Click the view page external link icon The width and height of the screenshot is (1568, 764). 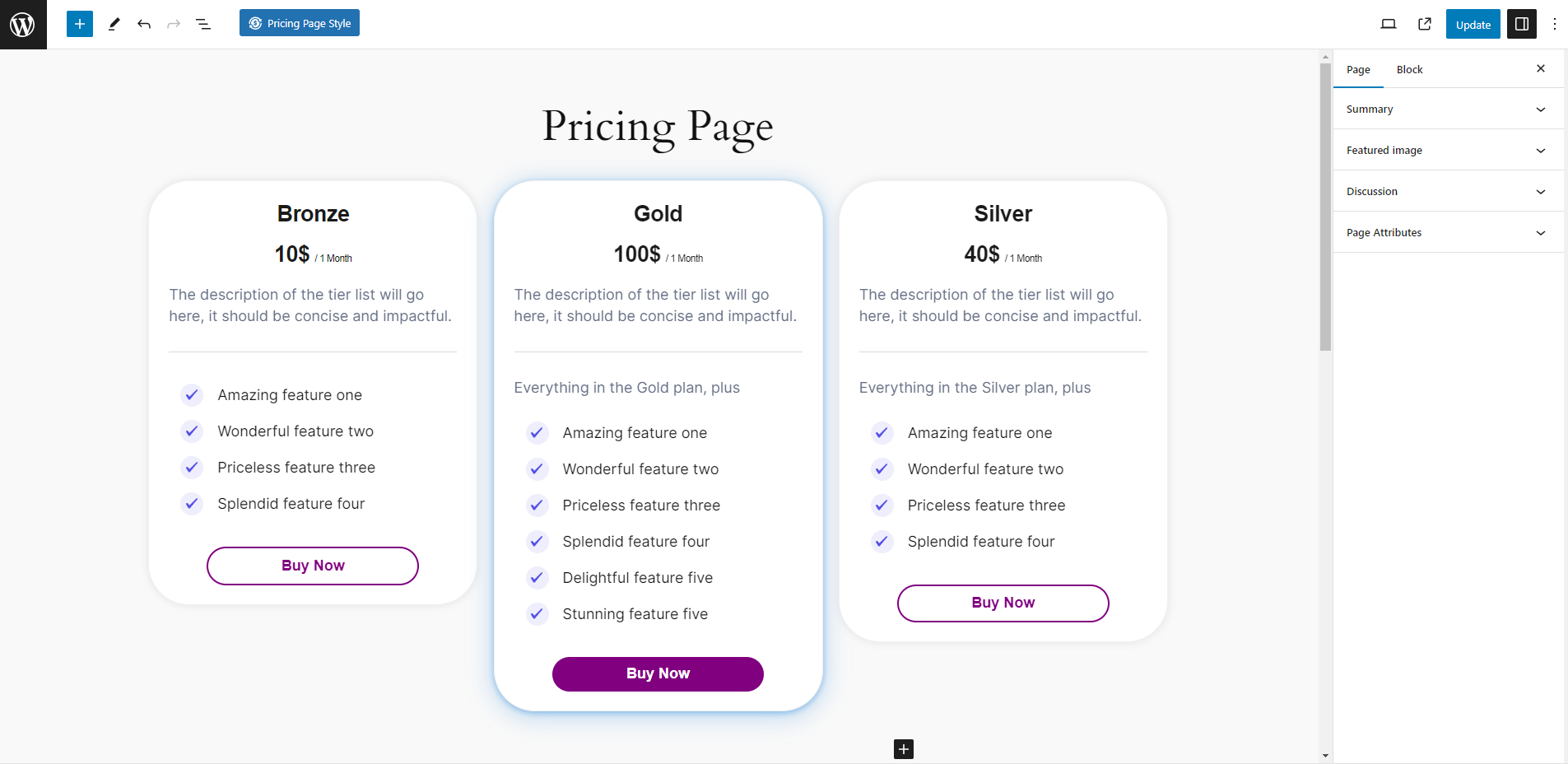point(1425,24)
